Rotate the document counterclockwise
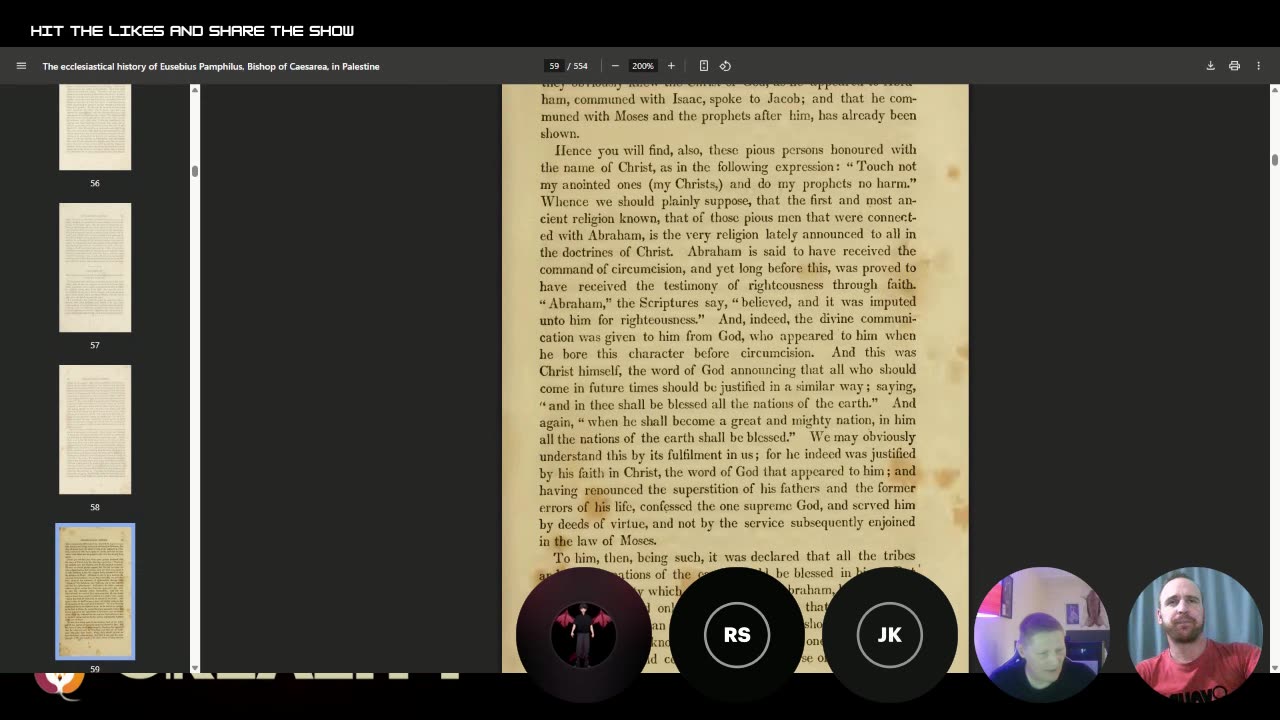 point(725,66)
